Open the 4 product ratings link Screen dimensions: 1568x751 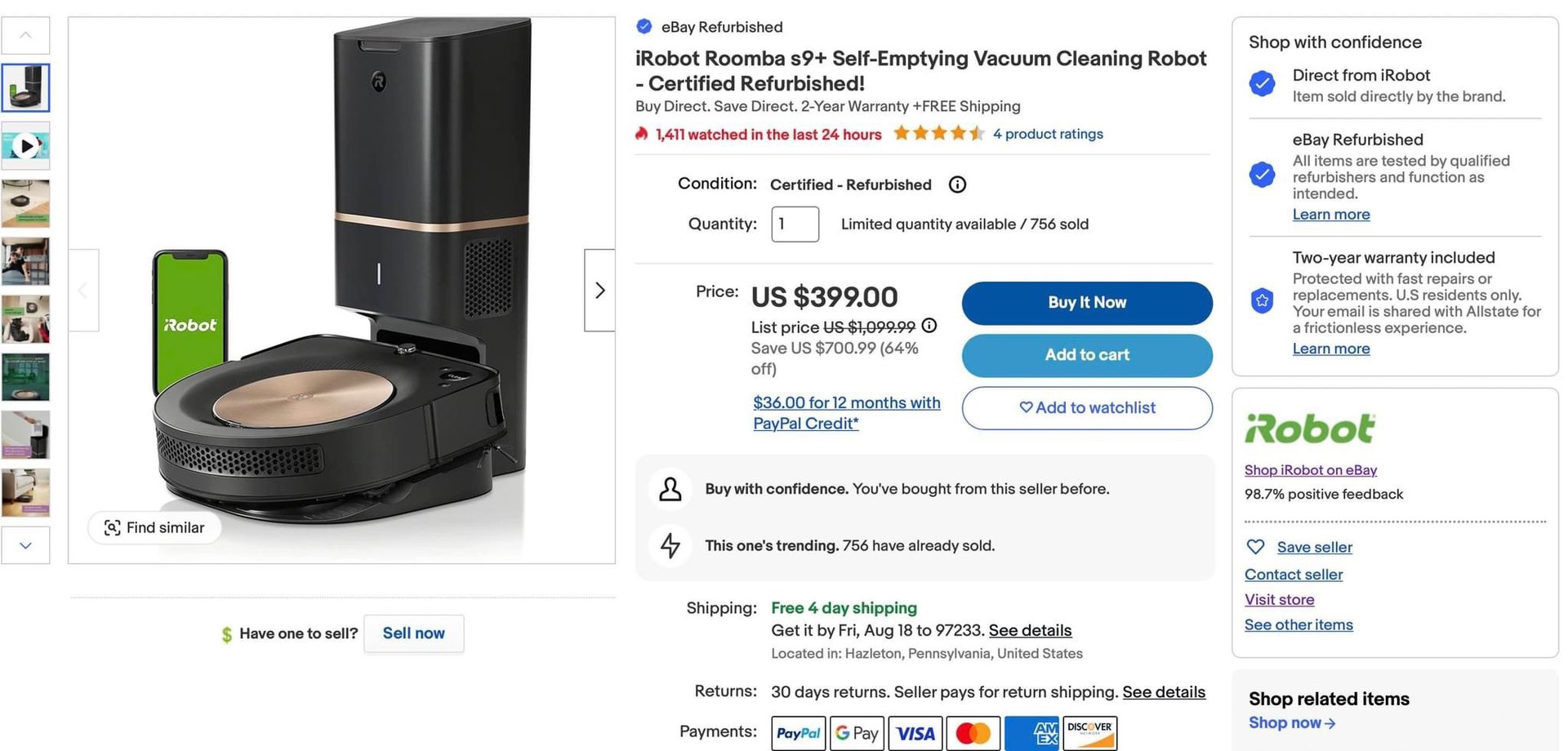tap(1048, 134)
